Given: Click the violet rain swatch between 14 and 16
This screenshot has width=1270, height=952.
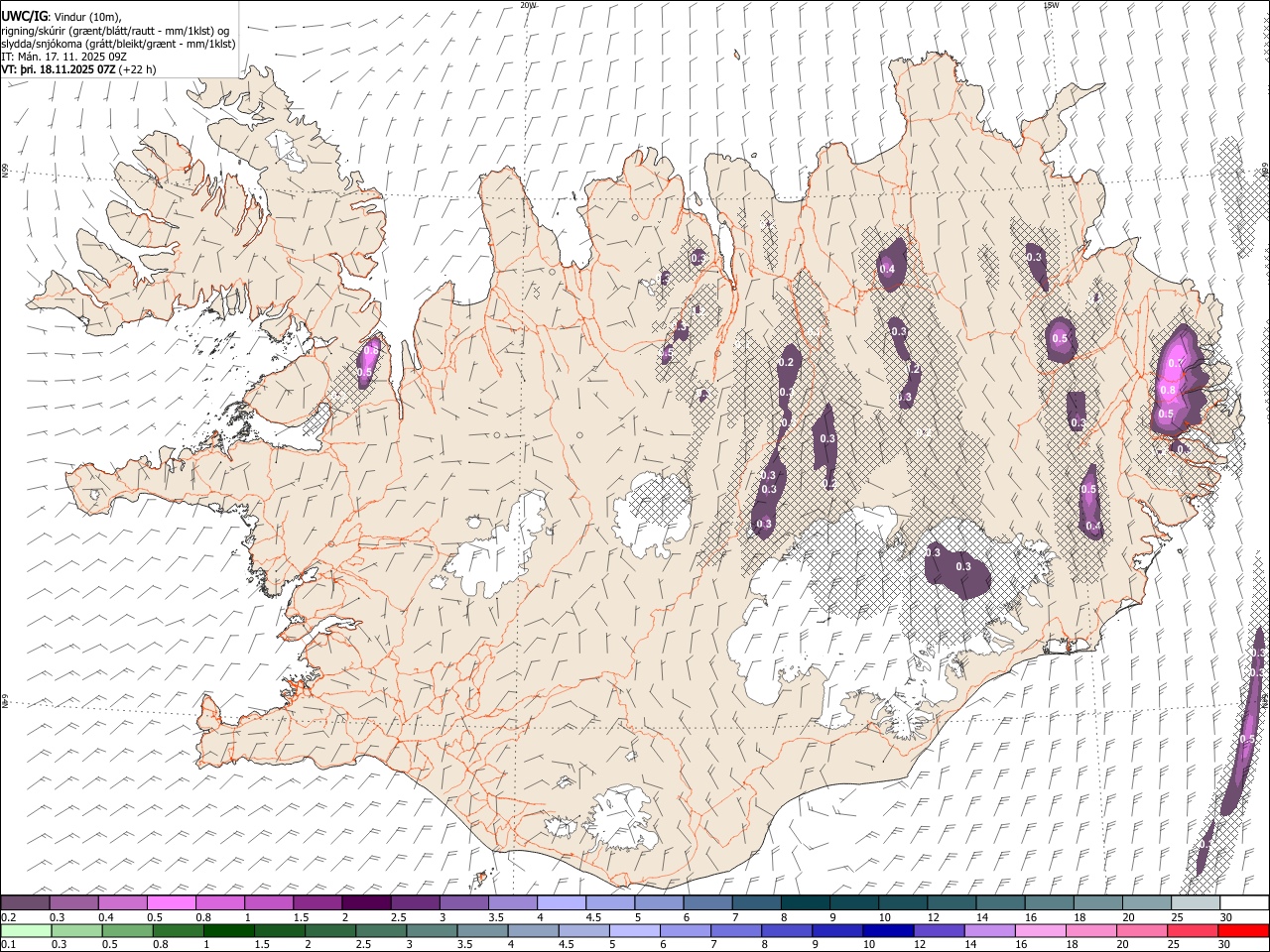Looking at the screenshot, I should pos(989,930).
